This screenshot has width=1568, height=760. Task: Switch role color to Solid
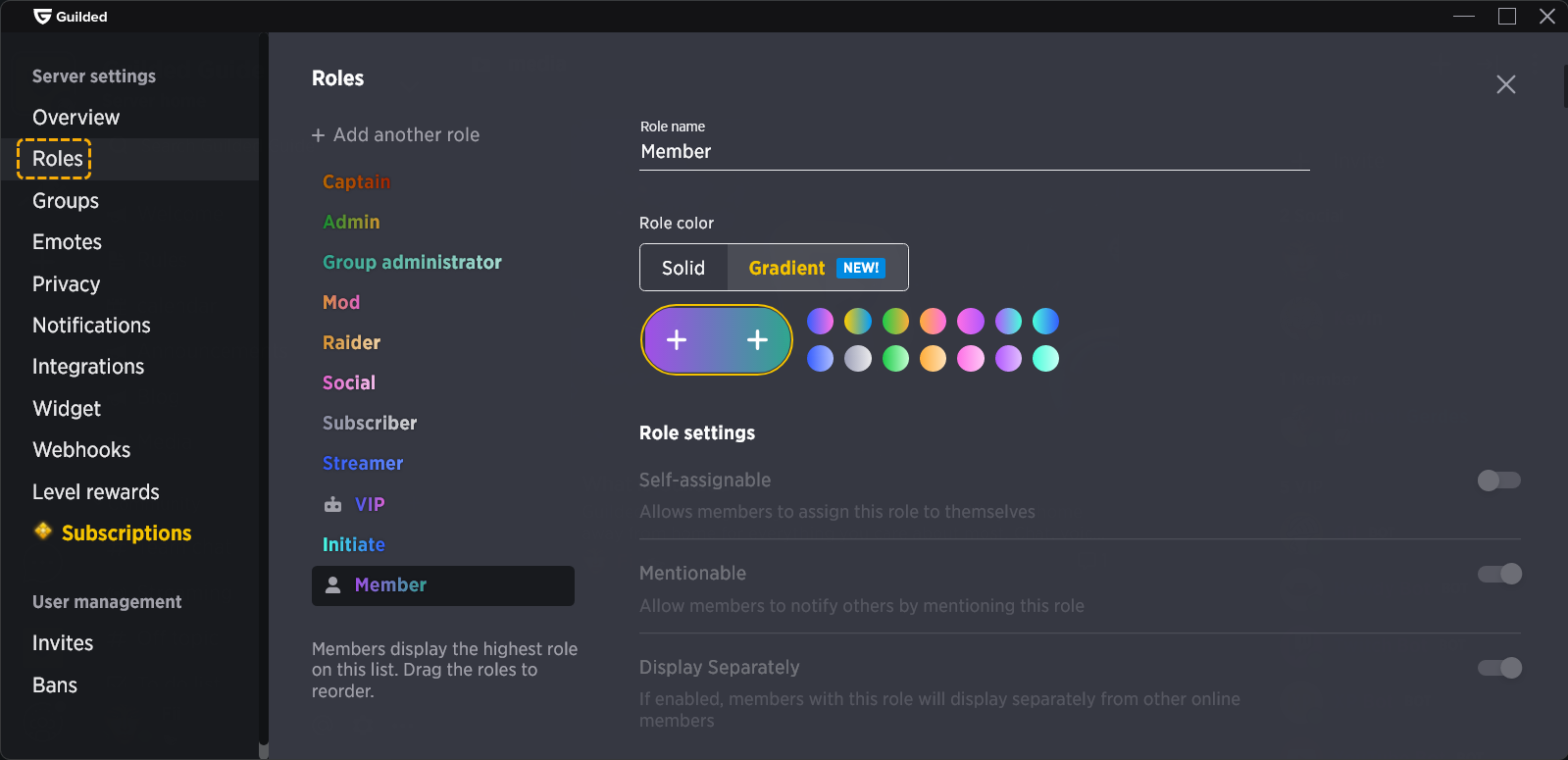[683, 268]
